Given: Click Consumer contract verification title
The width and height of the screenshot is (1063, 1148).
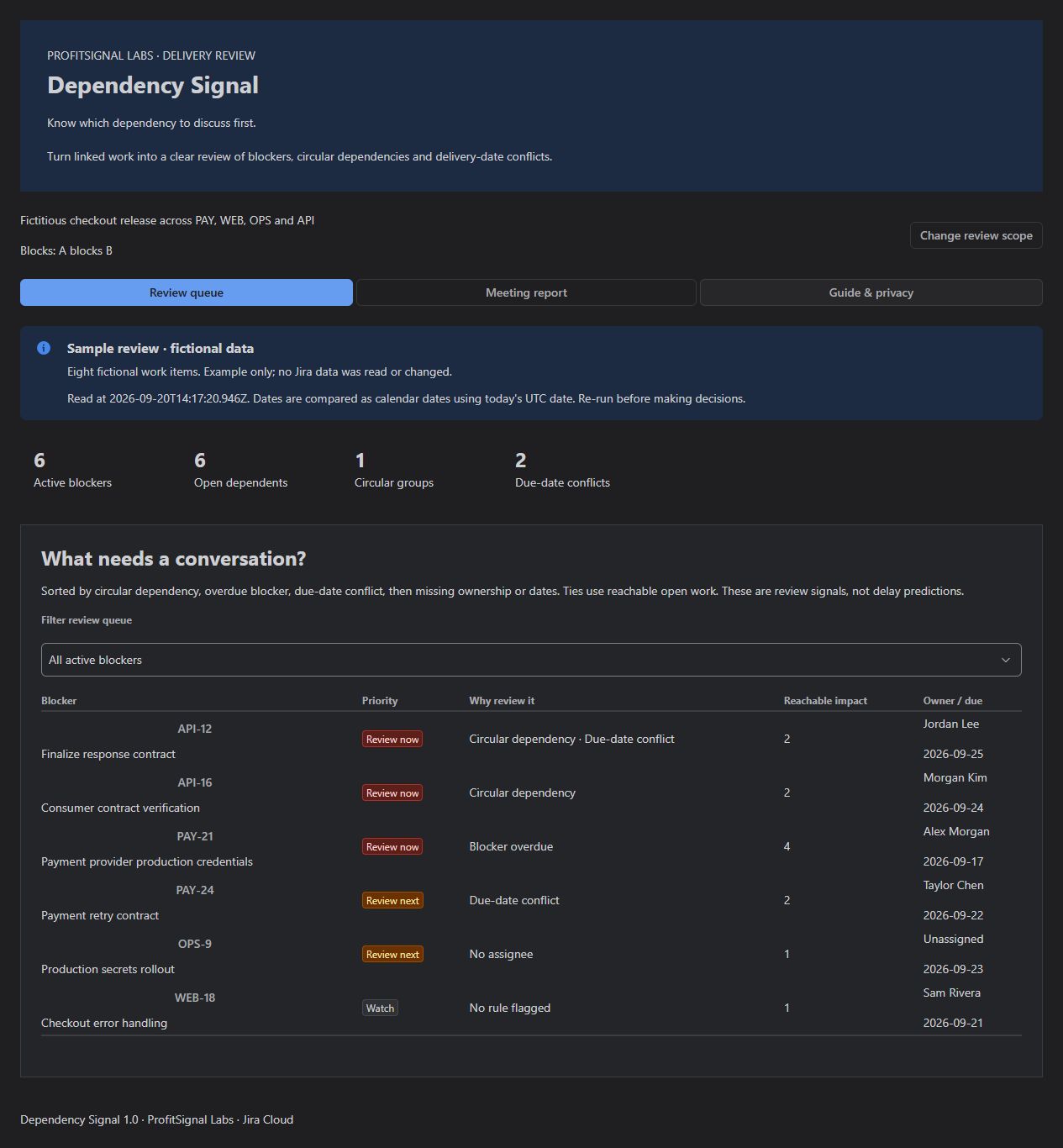Looking at the screenshot, I should (120, 808).
